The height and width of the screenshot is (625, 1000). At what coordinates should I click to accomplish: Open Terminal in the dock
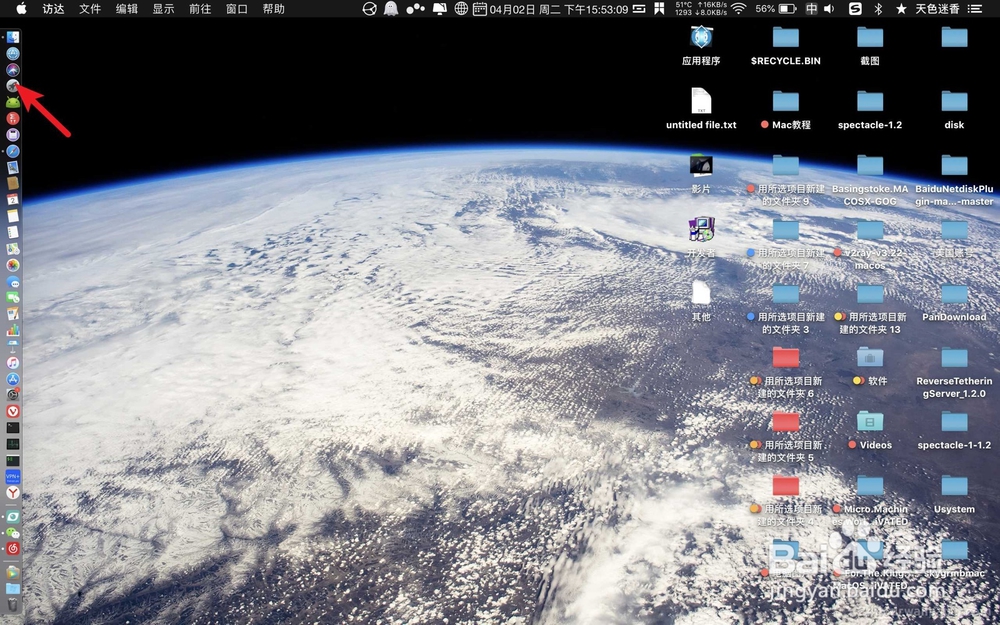(x=13, y=427)
